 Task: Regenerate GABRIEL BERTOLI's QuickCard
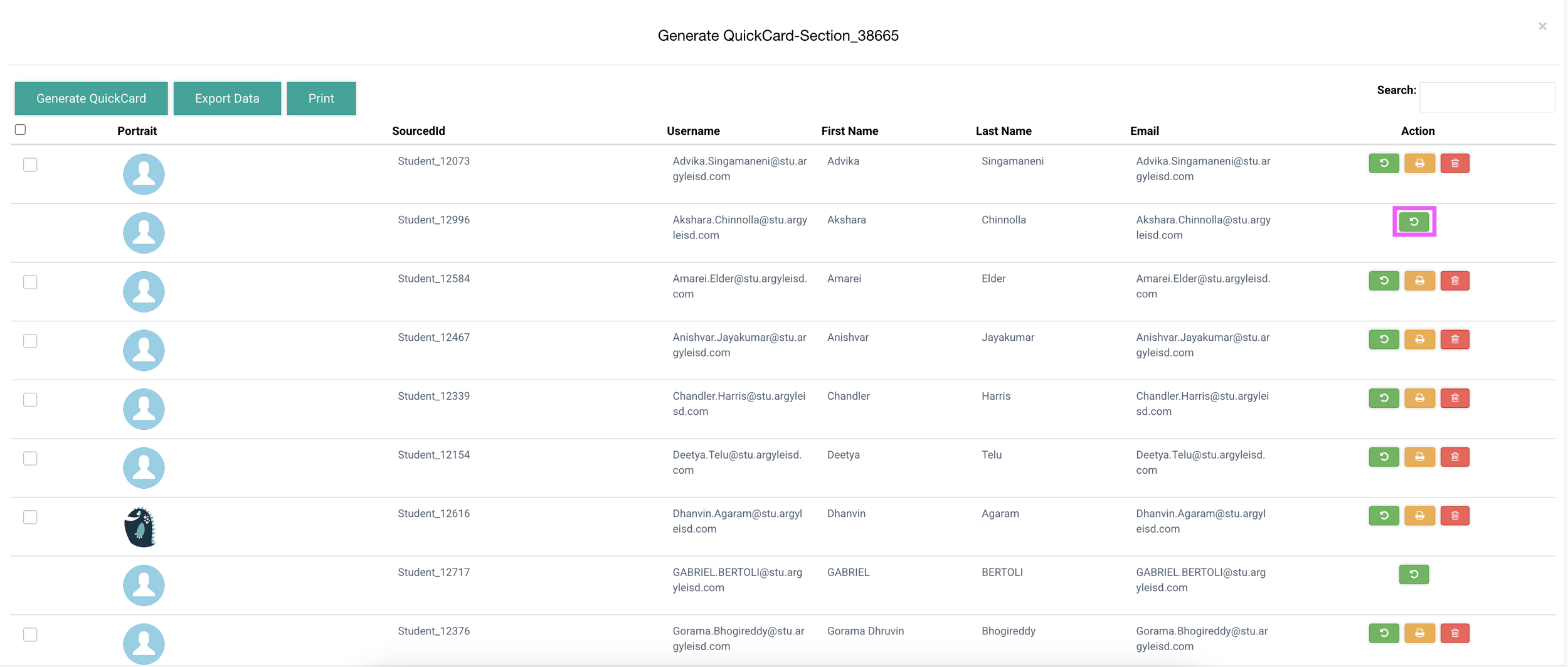pyautogui.click(x=1414, y=574)
